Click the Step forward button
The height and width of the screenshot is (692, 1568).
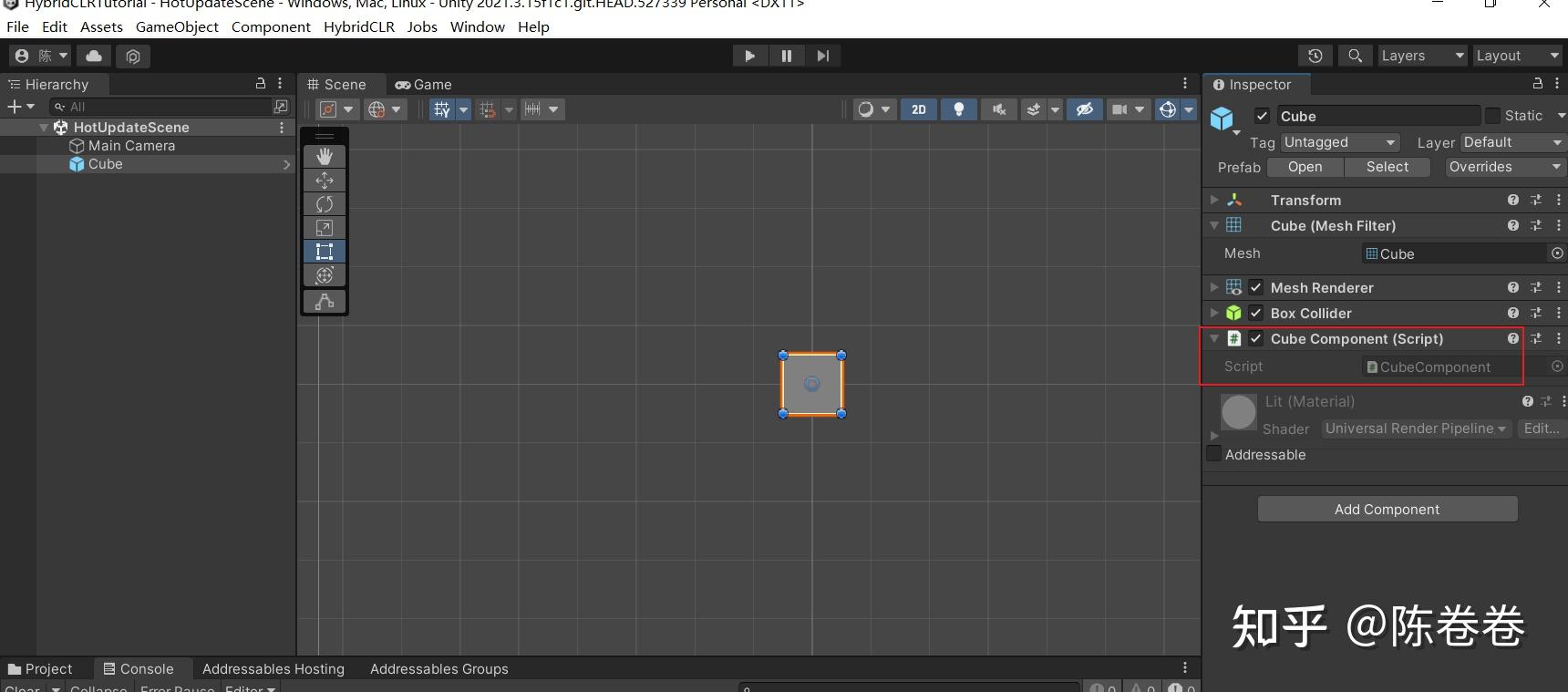pyautogui.click(x=822, y=56)
